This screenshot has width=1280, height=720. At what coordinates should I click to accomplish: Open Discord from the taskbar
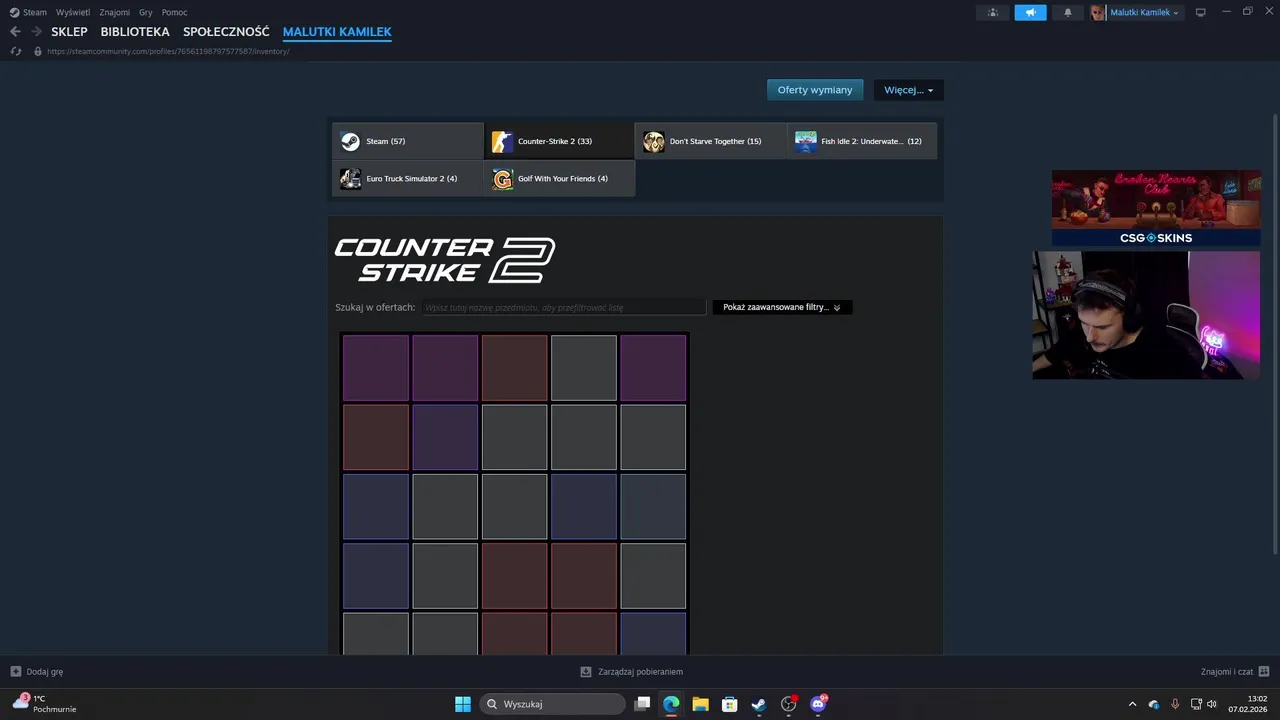819,704
